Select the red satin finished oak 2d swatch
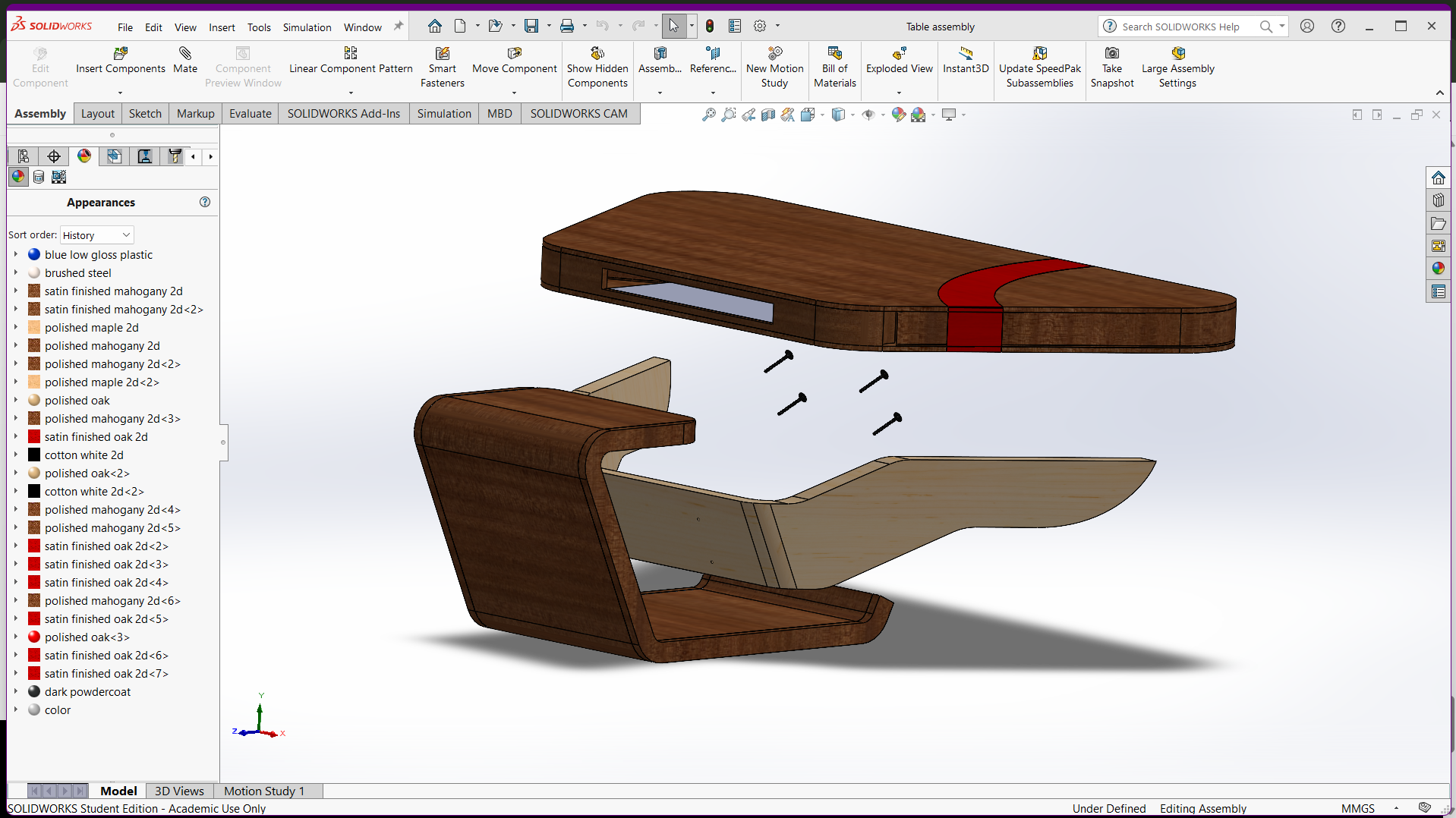This screenshot has height=818, width=1456. (34, 437)
